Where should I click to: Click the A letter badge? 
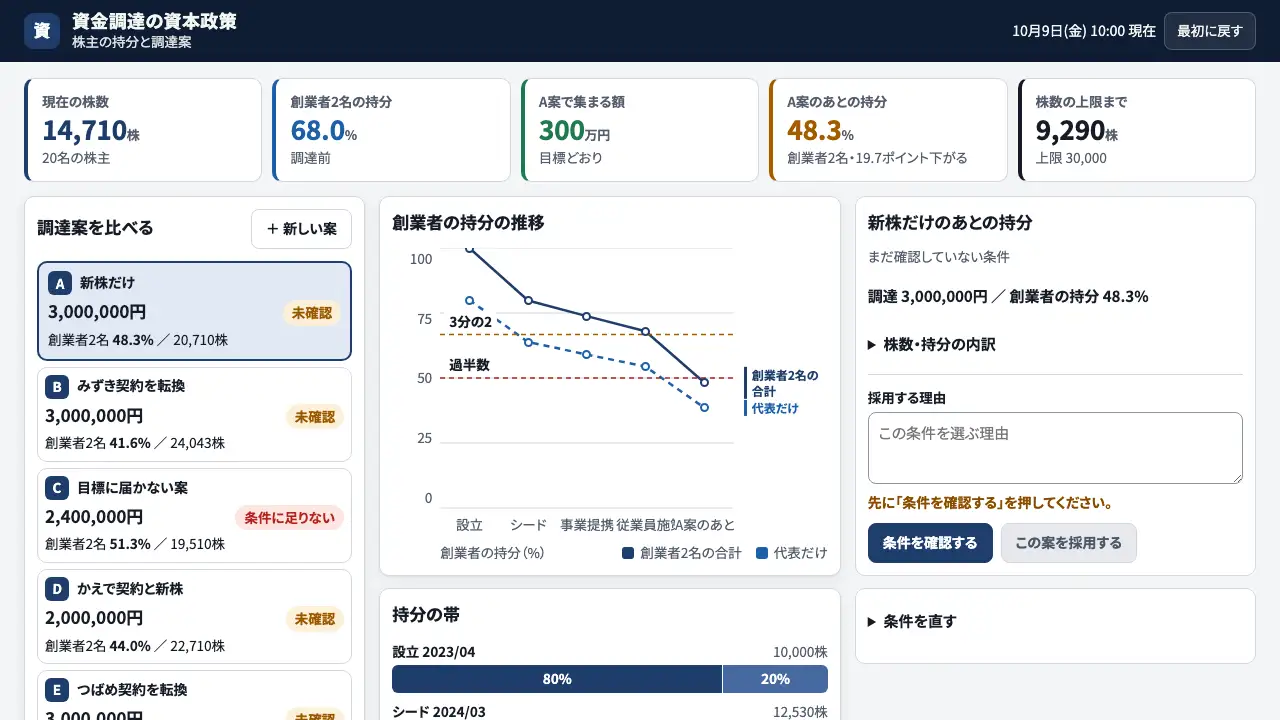[60, 284]
